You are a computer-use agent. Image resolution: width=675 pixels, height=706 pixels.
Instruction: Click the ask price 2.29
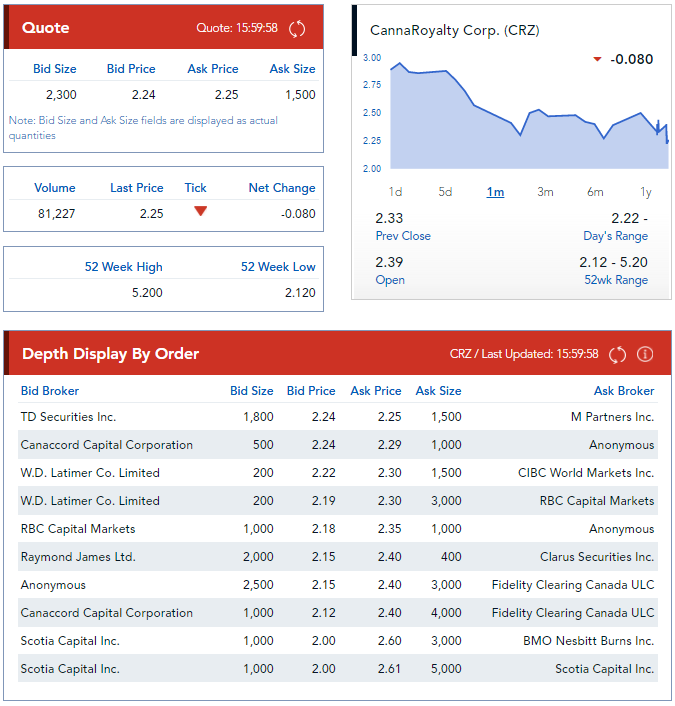click(390, 445)
